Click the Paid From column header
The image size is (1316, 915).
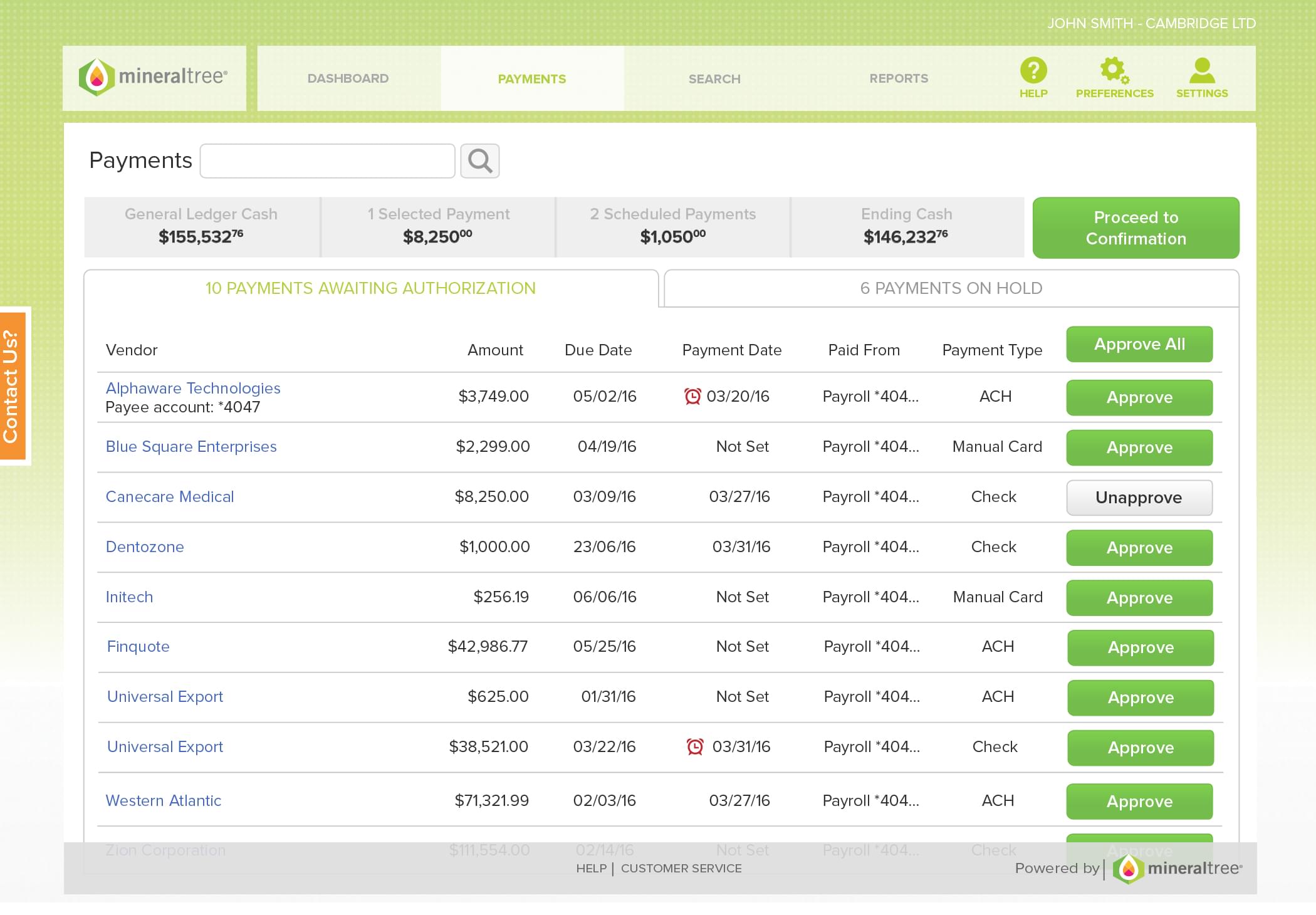(x=864, y=350)
